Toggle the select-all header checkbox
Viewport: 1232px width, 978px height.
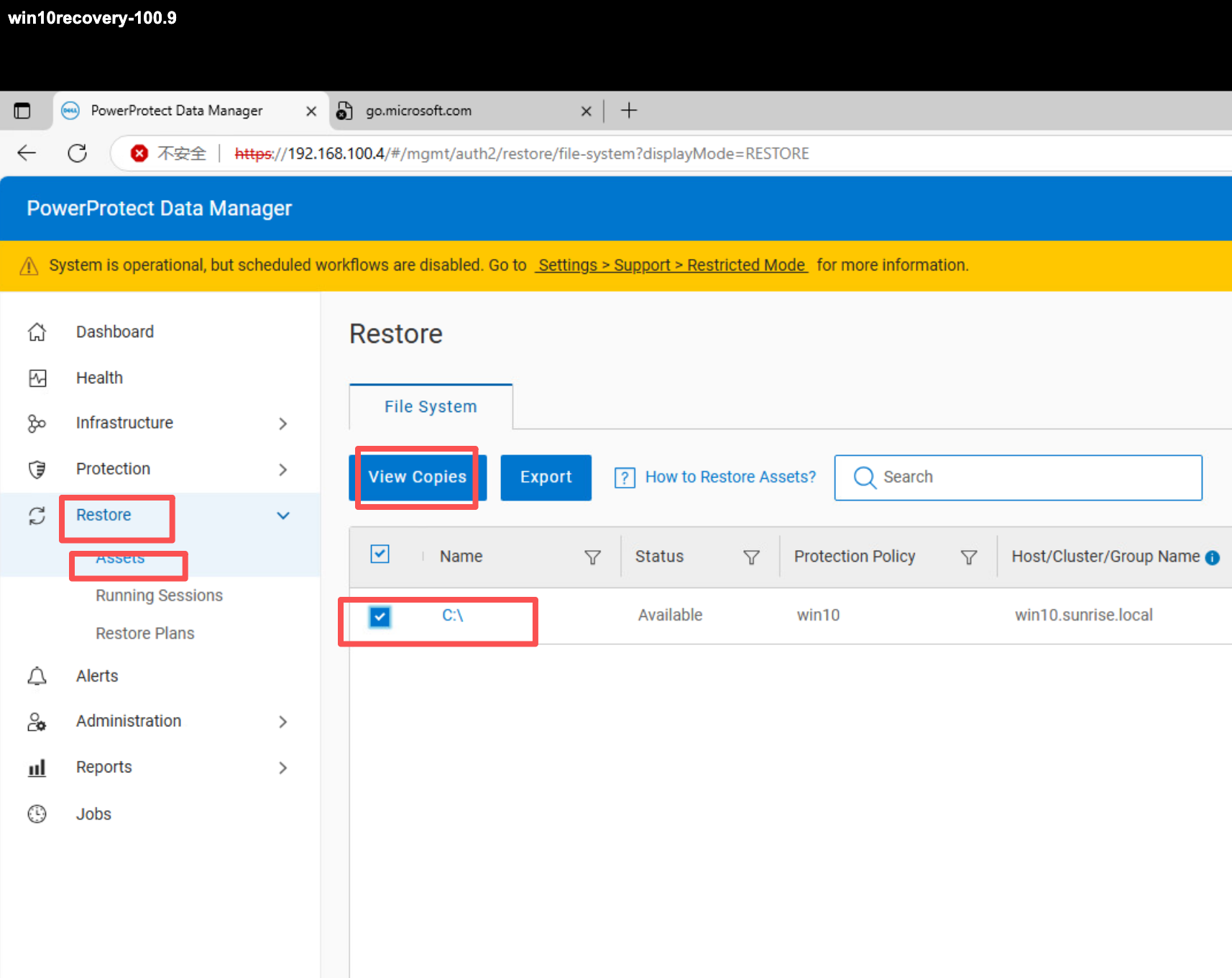click(380, 554)
